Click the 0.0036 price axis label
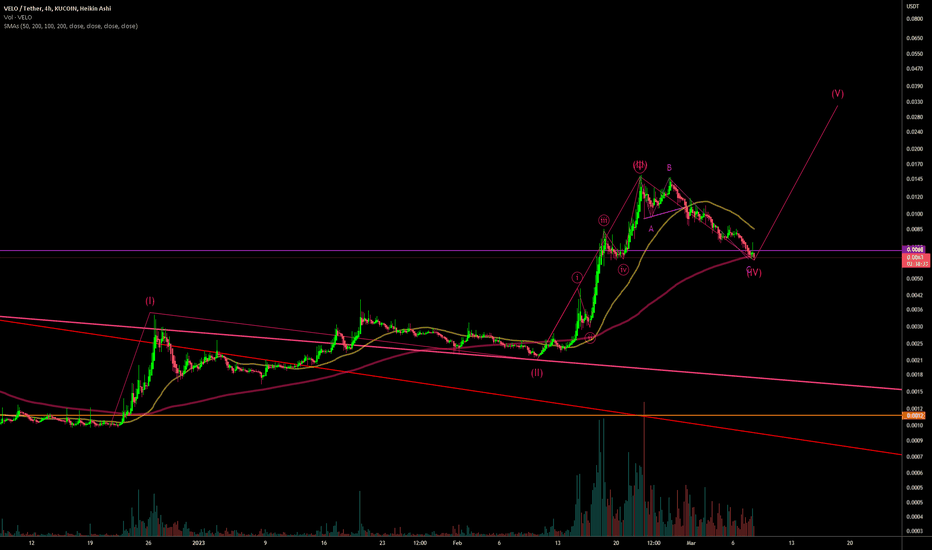This screenshot has width=932, height=550. [x=914, y=309]
